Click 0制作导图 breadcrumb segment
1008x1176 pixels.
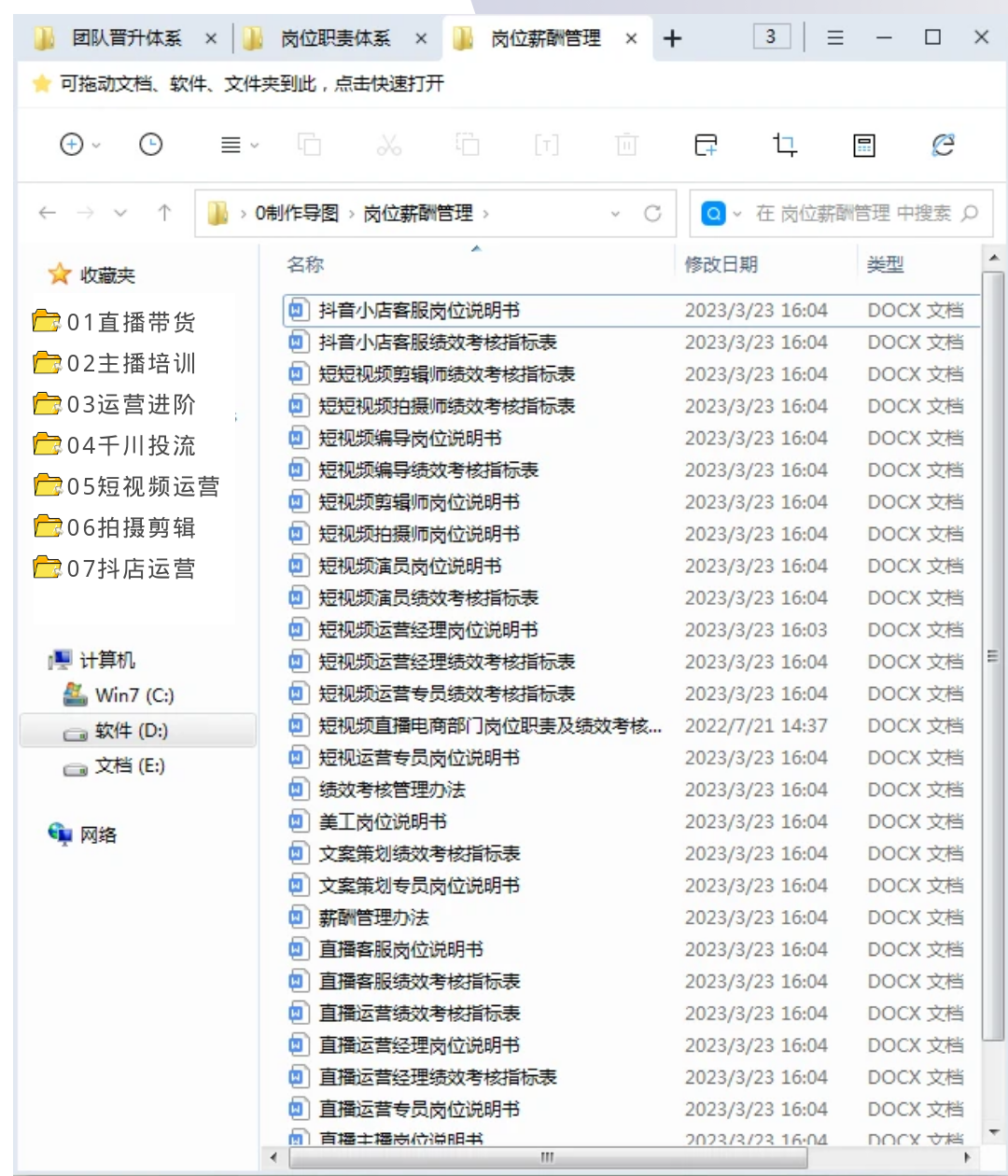[297, 213]
